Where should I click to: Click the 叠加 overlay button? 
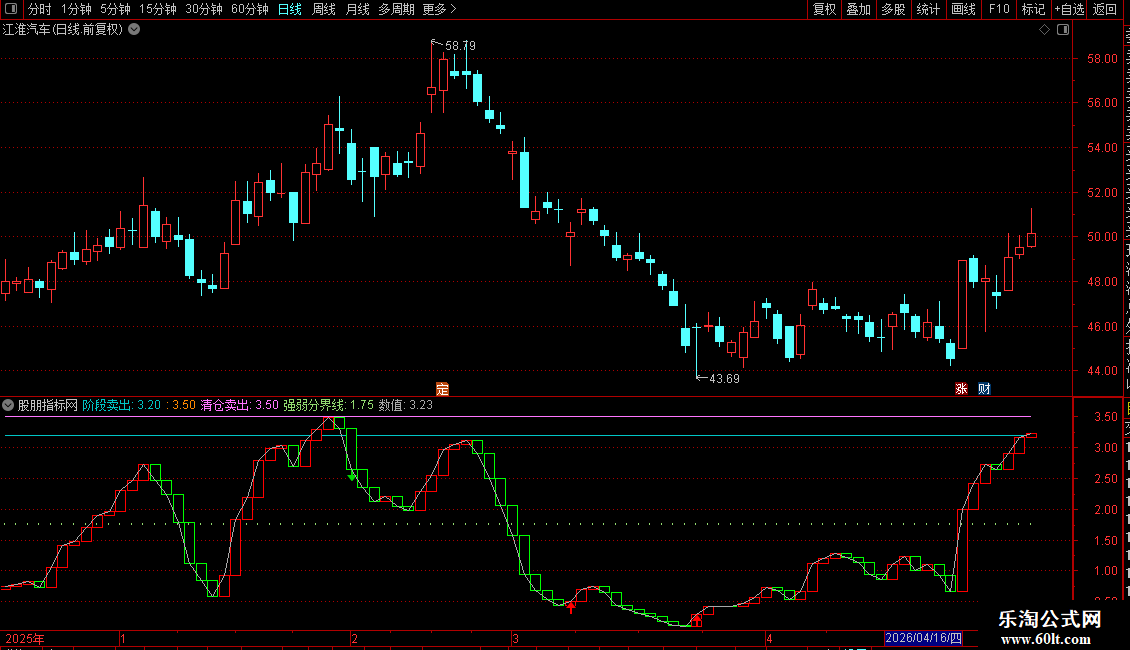[858, 9]
